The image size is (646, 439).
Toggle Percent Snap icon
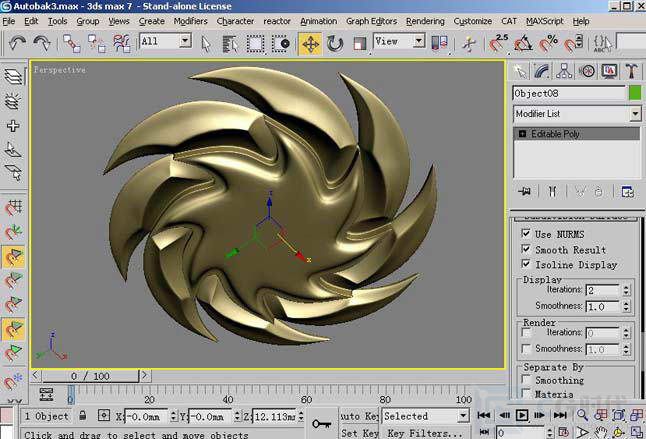click(x=548, y=43)
